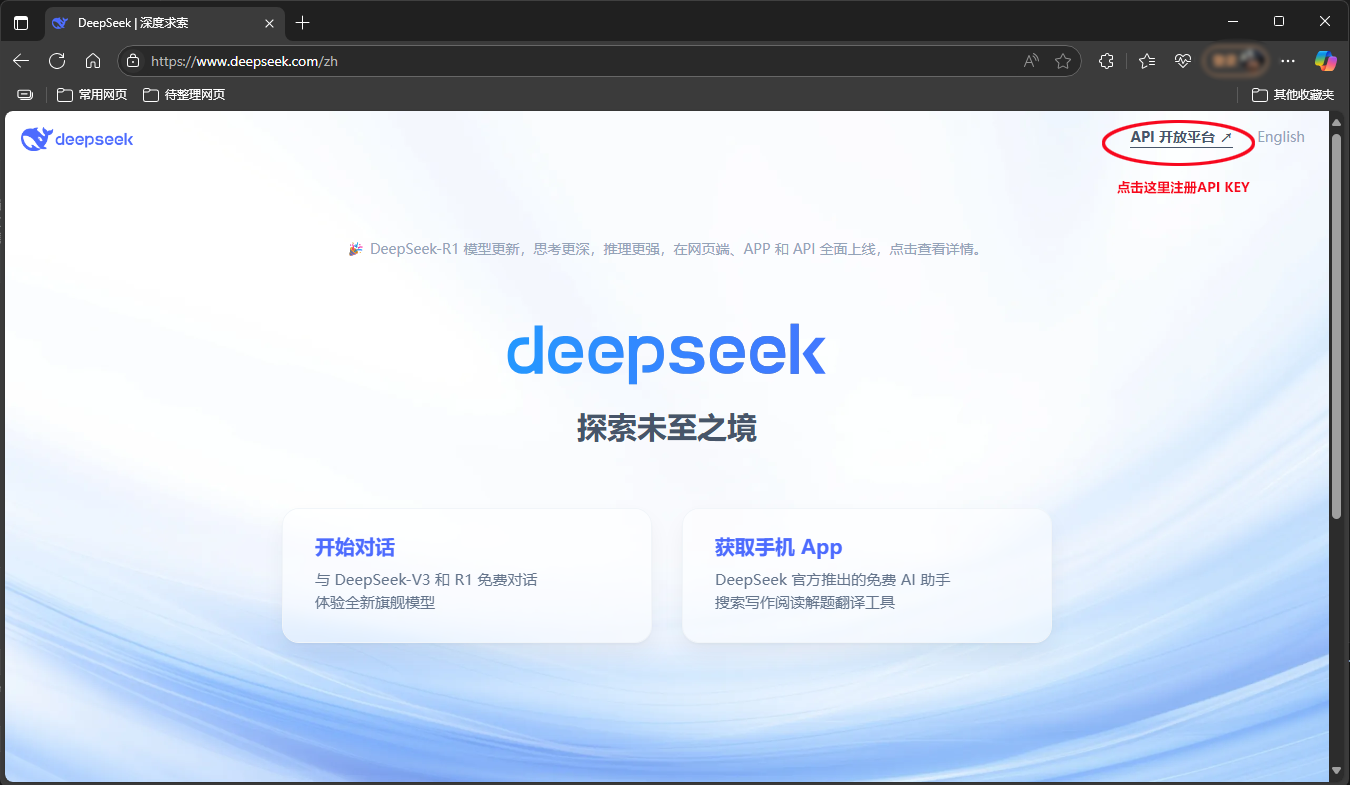Viewport: 1350px width, 785px height.
Task: Click the scrollbar down arrow
Action: 1337,771
